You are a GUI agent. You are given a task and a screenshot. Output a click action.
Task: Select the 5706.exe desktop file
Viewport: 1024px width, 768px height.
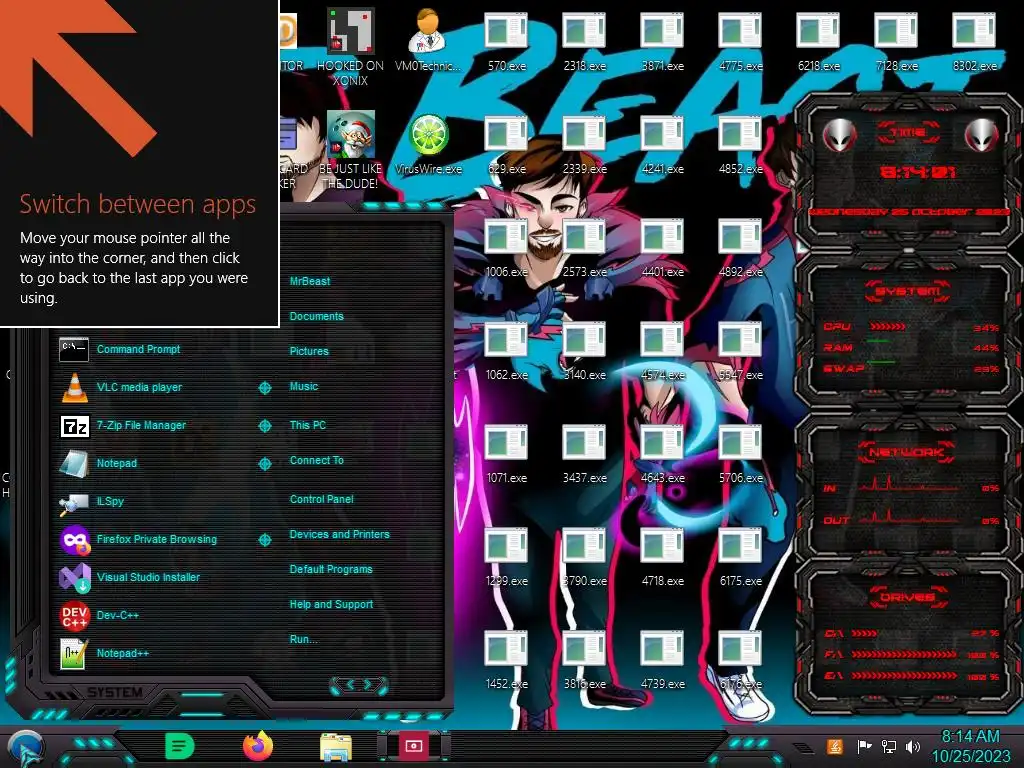click(741, 453)
